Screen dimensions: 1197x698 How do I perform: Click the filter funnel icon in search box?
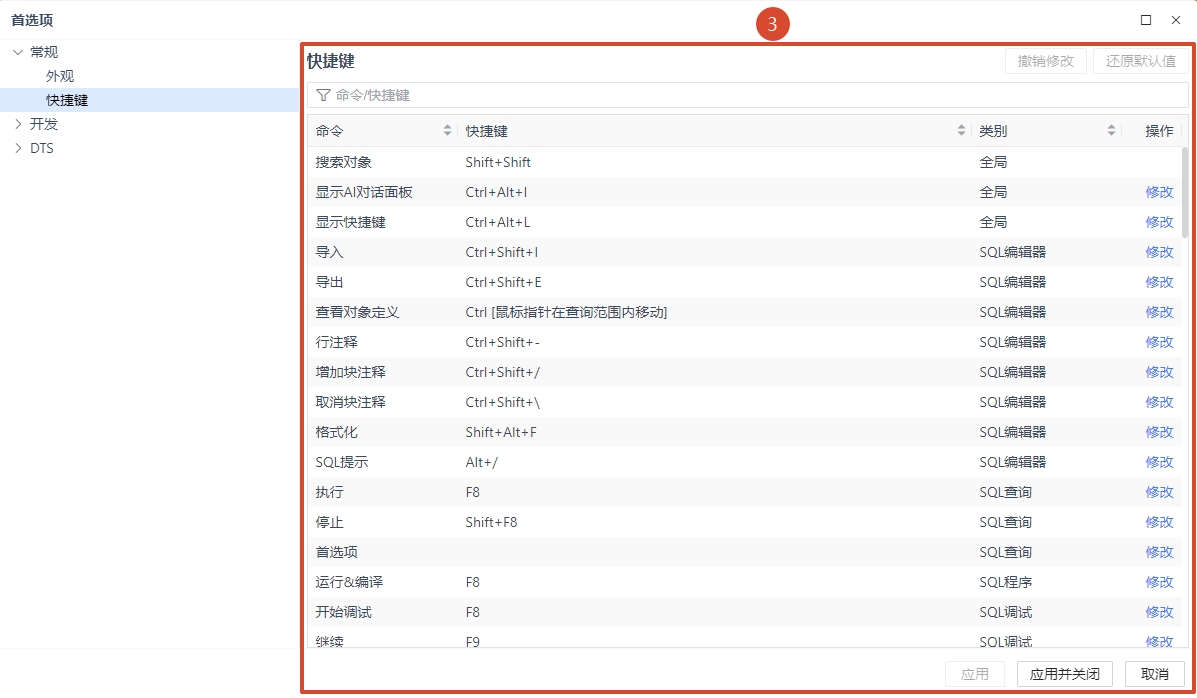pos(323,95)
